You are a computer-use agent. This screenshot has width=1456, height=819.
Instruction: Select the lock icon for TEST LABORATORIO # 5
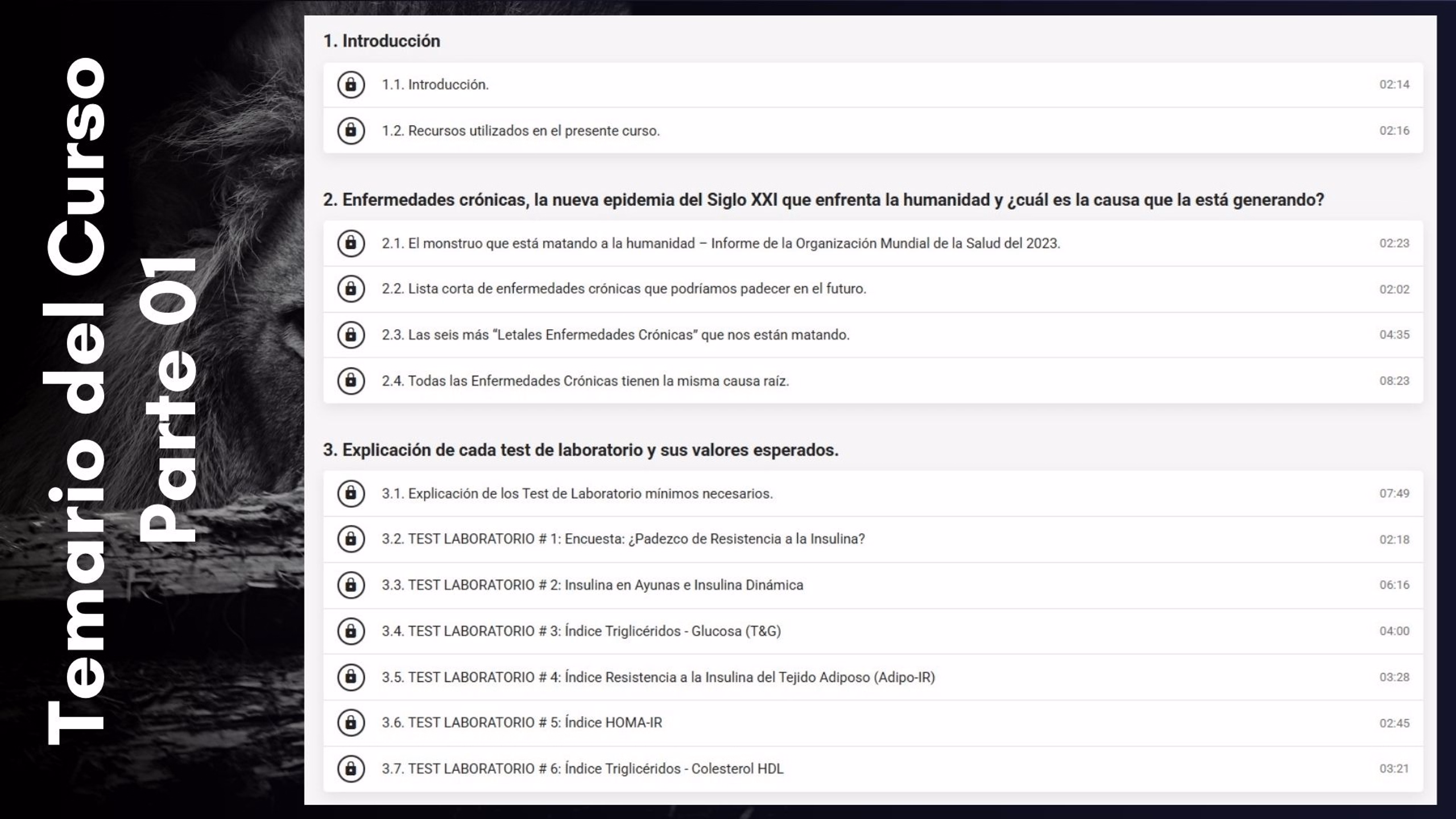point(351,723)
